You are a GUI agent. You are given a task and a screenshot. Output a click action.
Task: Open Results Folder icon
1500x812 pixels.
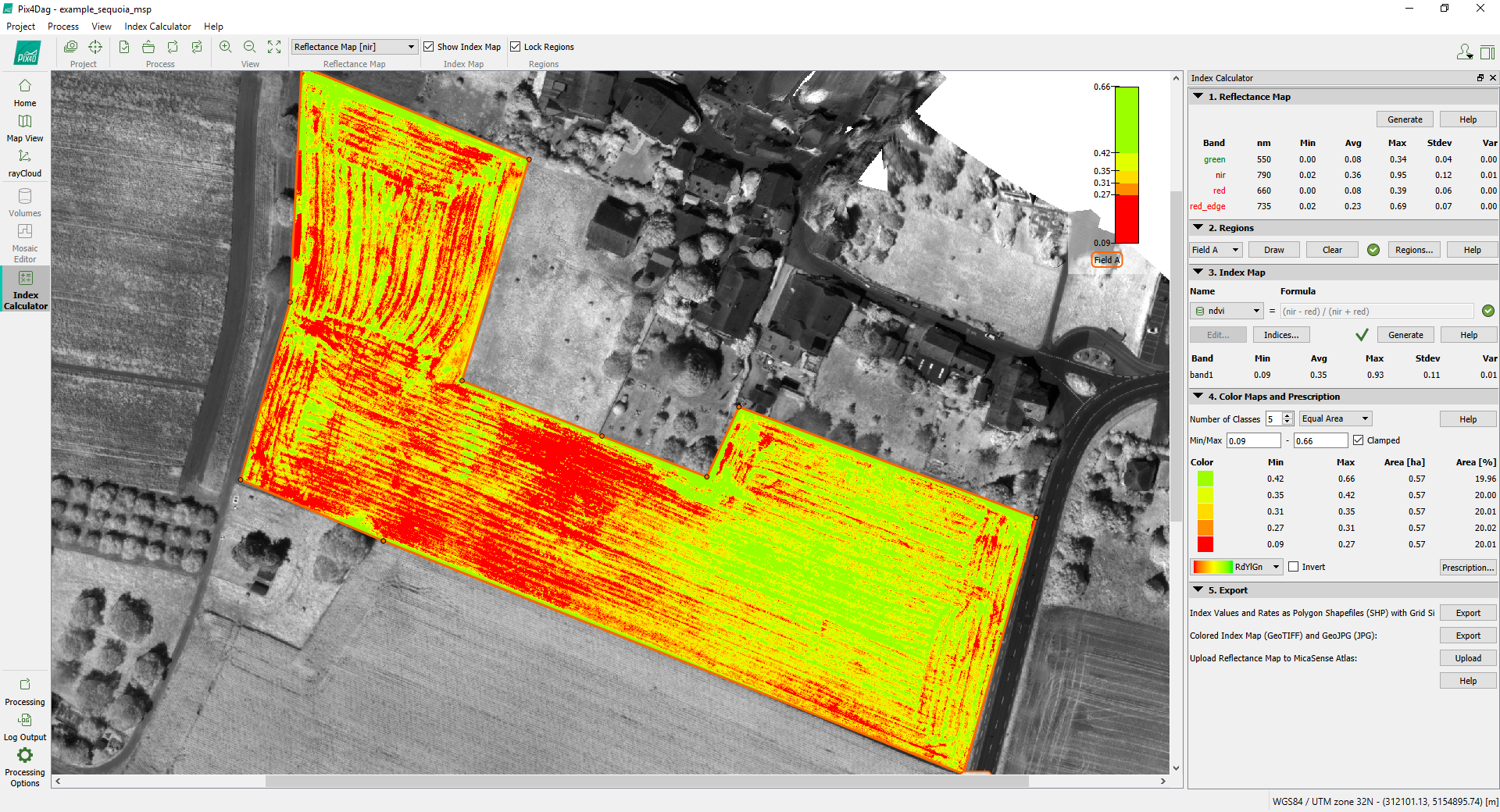tap(148, 47)
